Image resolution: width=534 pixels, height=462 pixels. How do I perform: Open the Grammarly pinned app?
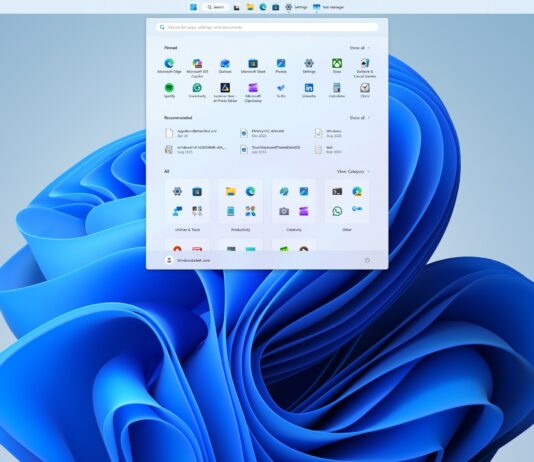pyautogui.click(x=197, y=90)
